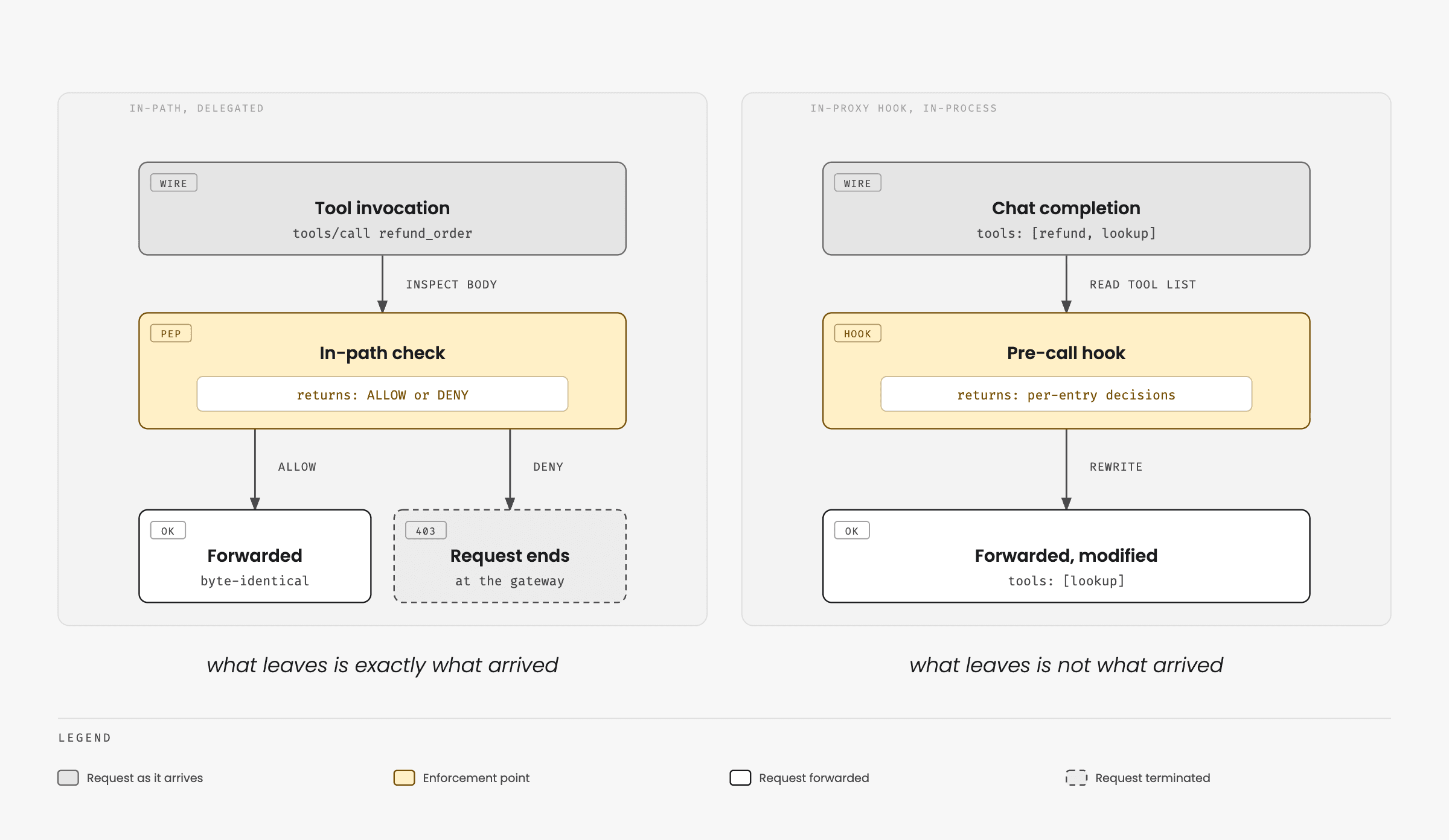The width and height of the screenshot is (1449, 840).
Task: Click the gray Request as it arrives swatch
Action: (x=68, y=778)
